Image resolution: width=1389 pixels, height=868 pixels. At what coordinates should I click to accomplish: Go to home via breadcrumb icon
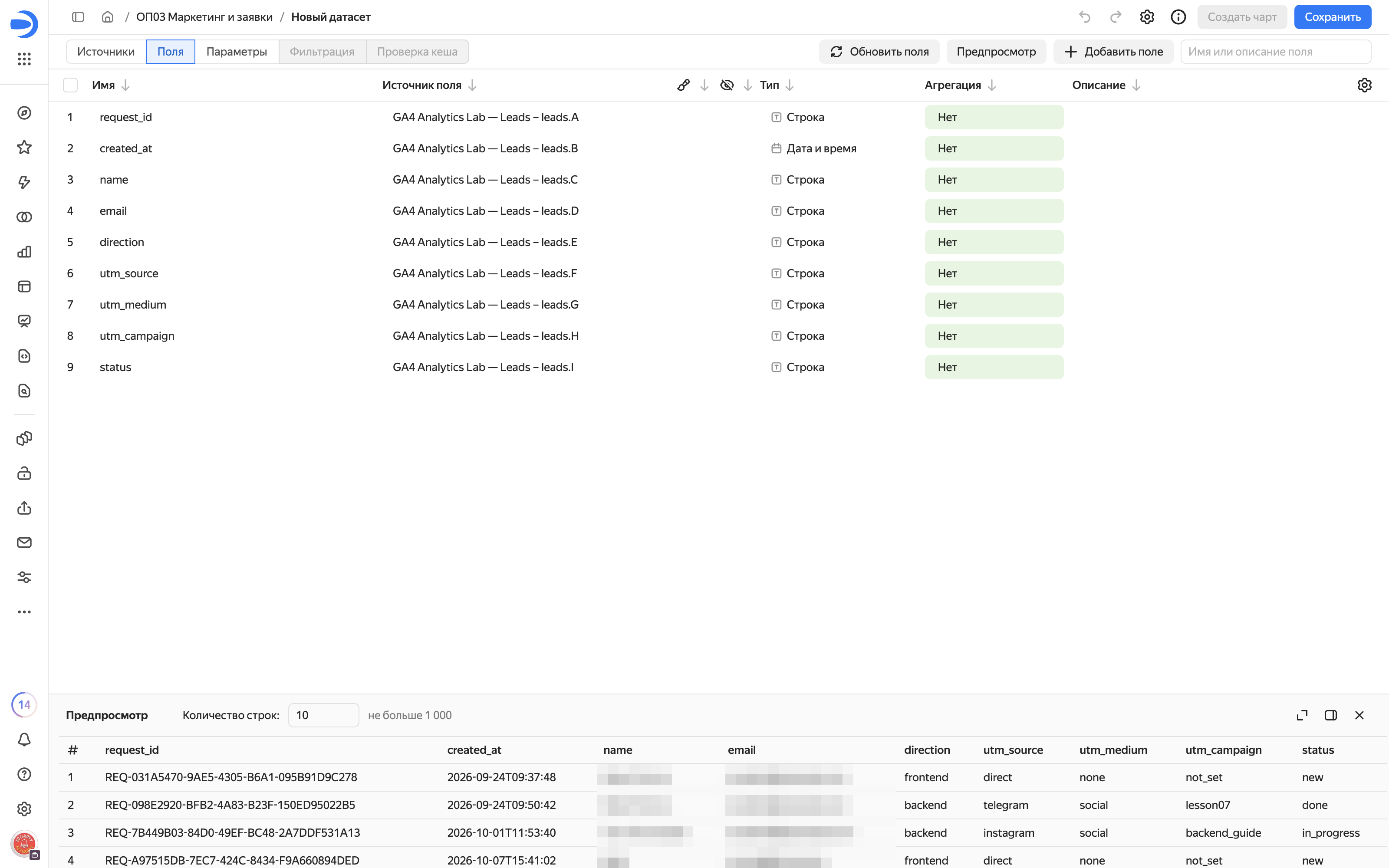coord(107,17)
